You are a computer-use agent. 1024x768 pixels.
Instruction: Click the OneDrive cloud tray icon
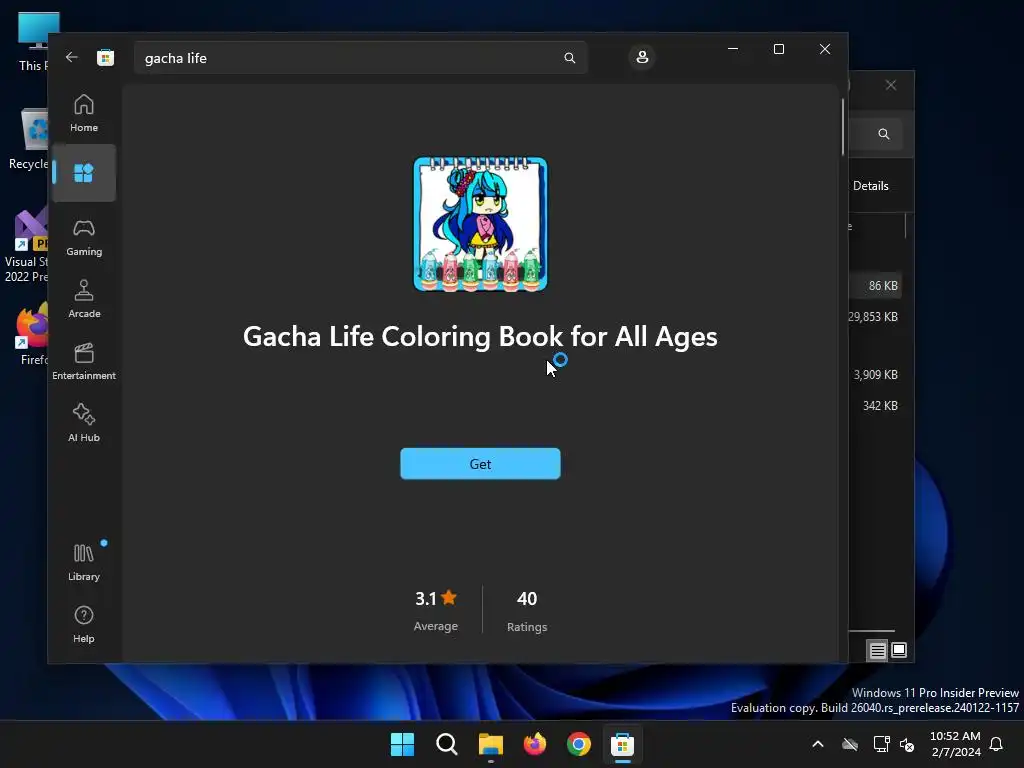pyautogui.click(x=850, y=744)
